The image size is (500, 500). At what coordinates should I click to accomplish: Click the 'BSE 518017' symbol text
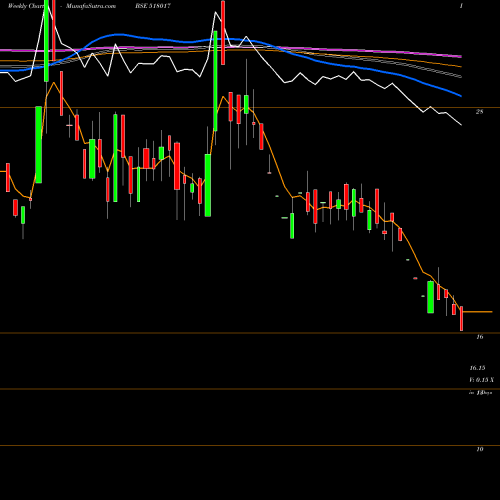[153, 6]
